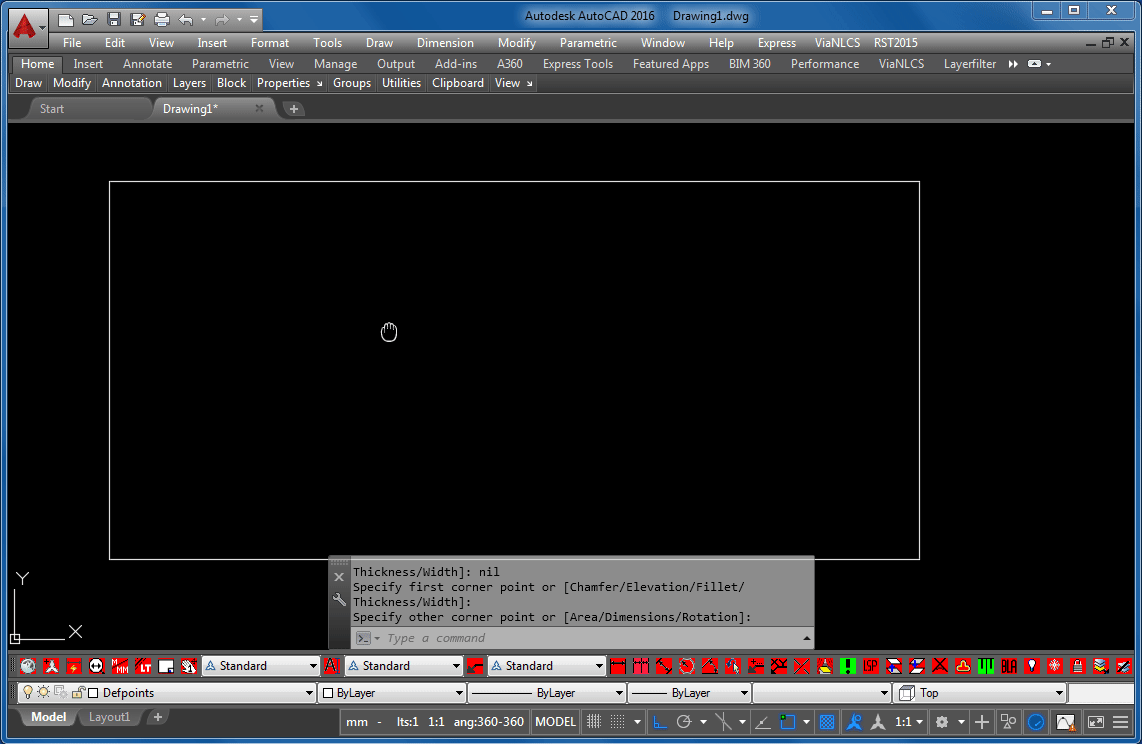Switch to the Express Tools ribbon tab
This screenshot has height=744, width=1142.
pyautogui.click(x=578, y=64)
